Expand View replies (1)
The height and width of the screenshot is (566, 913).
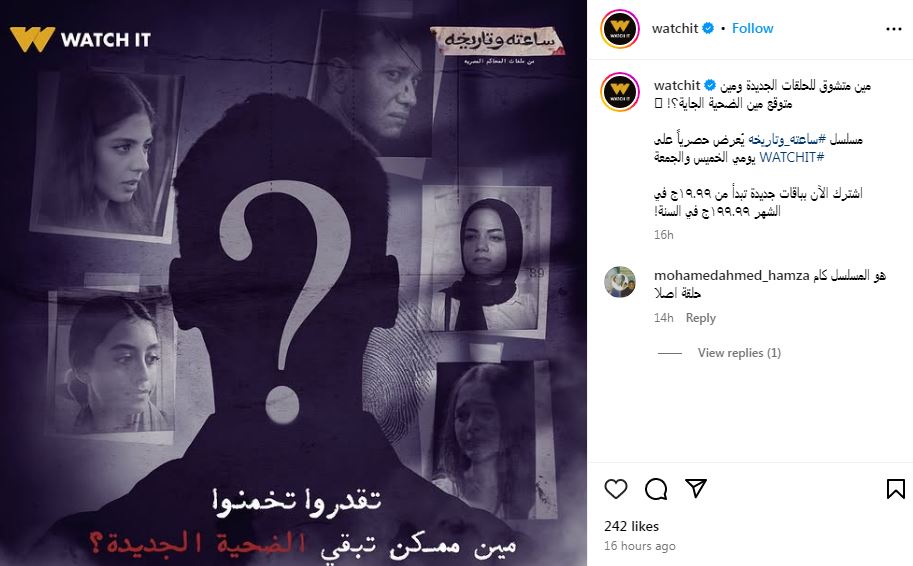point(739,353)
